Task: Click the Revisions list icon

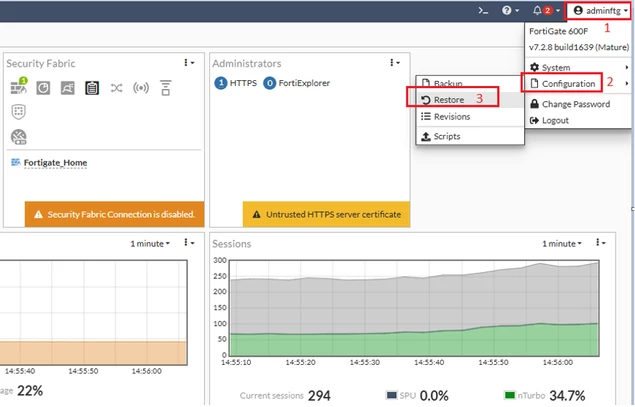Action: [x=426, y=117]
